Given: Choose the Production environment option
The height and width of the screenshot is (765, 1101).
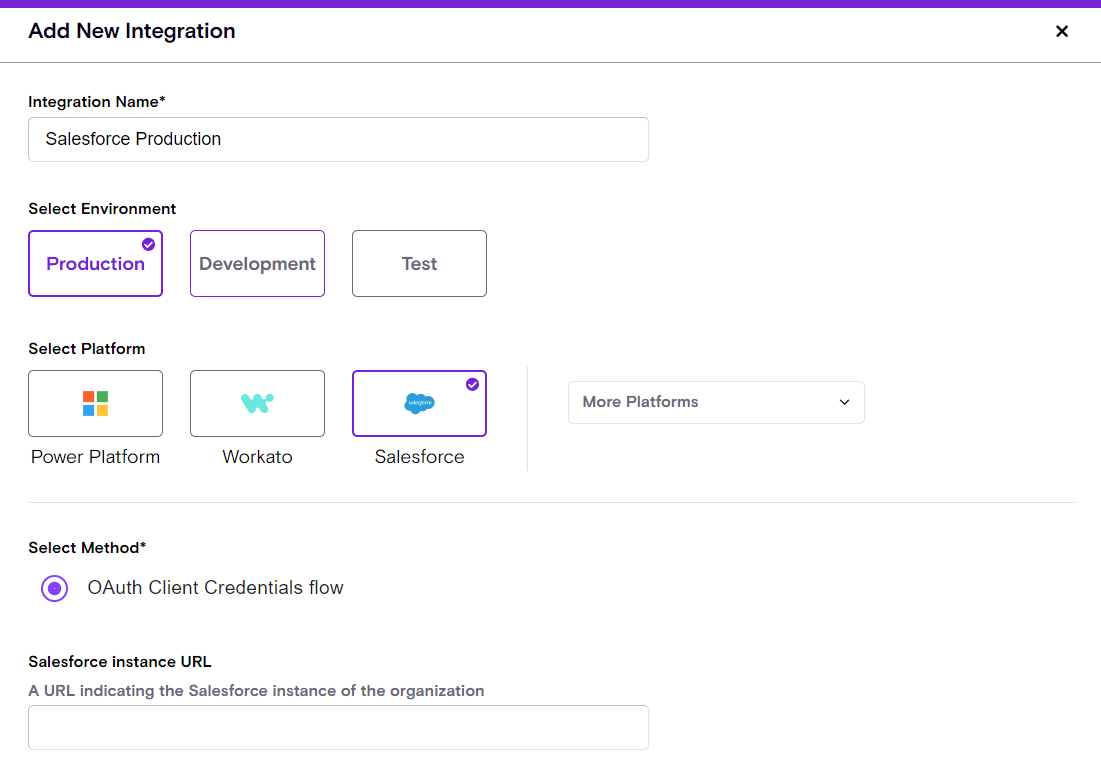Looking at the screenshot, I should (95, 264).
